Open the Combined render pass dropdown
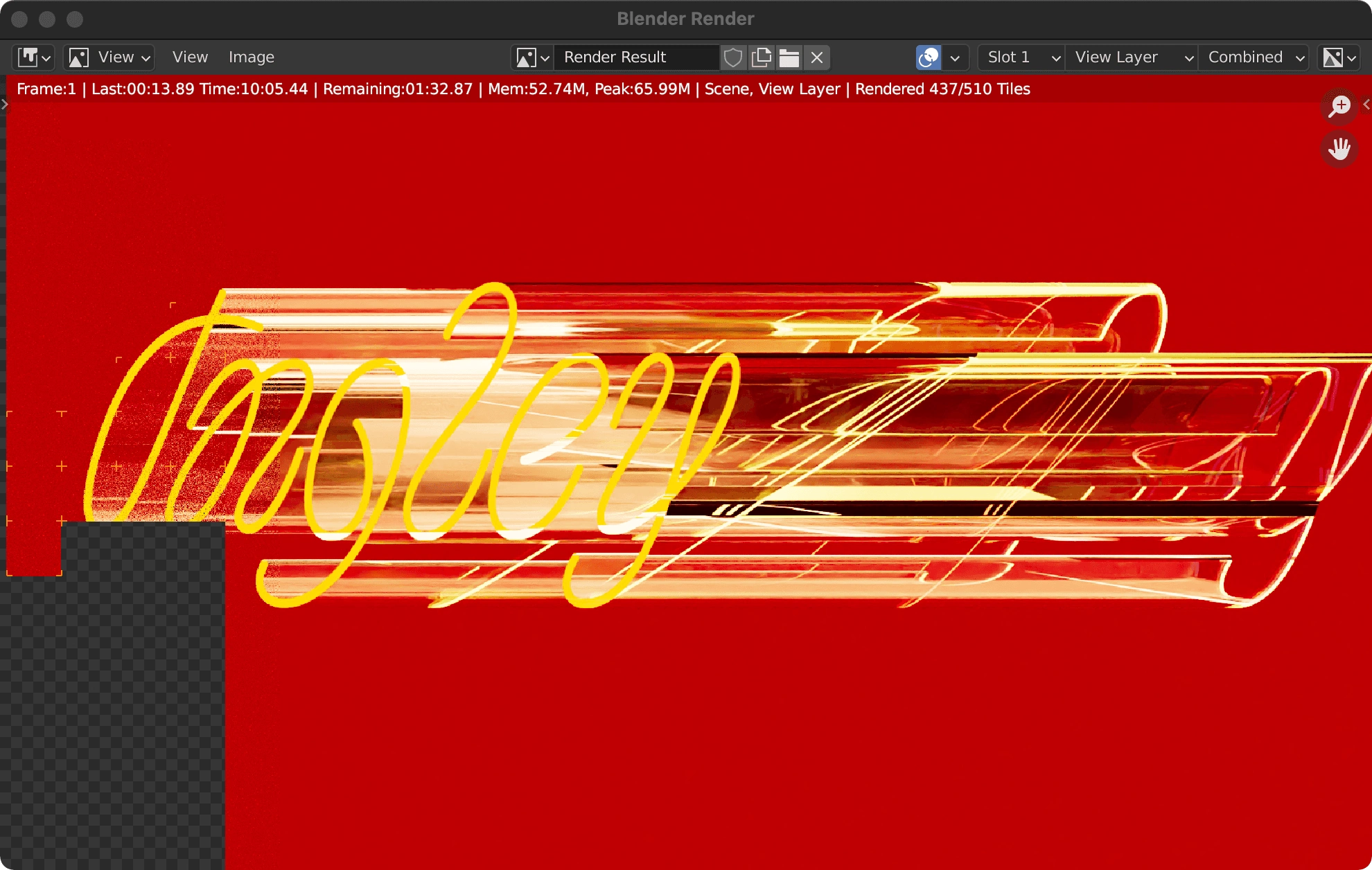Screen dimensions: 1372x870 (1254, 57)
